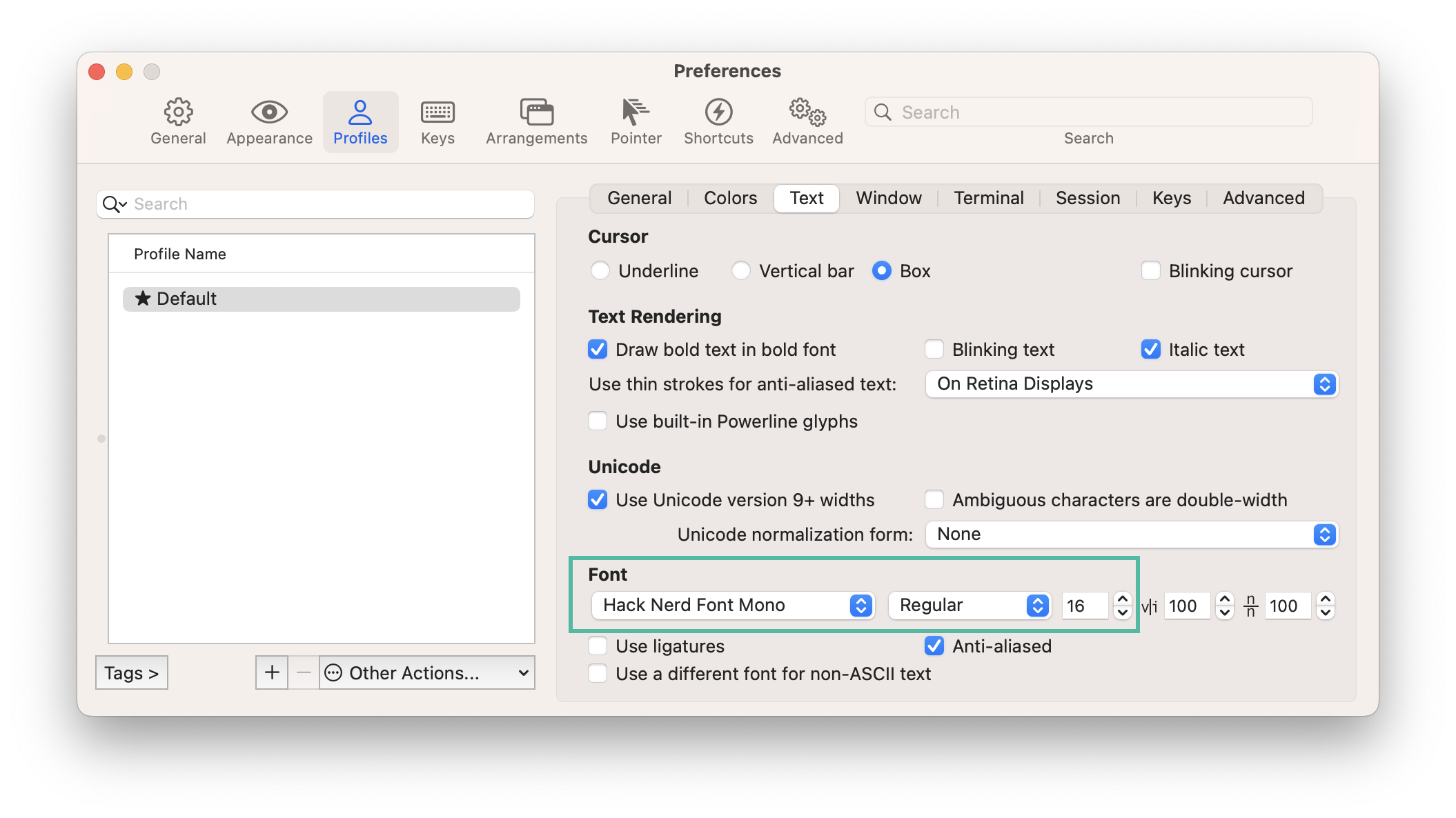Open thin strokes On Retina Displays dropdown
The image size is (1456, 818).
tap(1132, 384)
